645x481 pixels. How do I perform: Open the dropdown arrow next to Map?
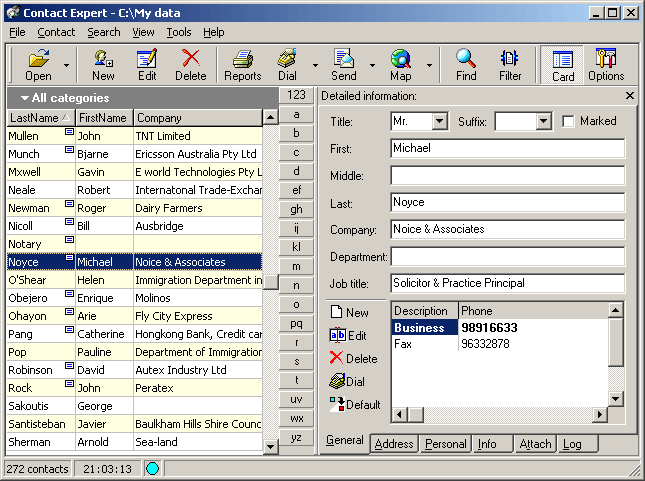coord(429,65)
